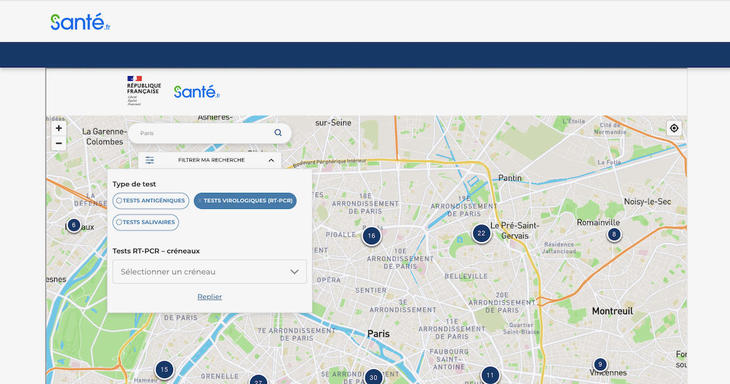Viewport: 730px width, 384px height.
Task: Open cluster marker 6 on left edge
Action: [x=74, y=225]
